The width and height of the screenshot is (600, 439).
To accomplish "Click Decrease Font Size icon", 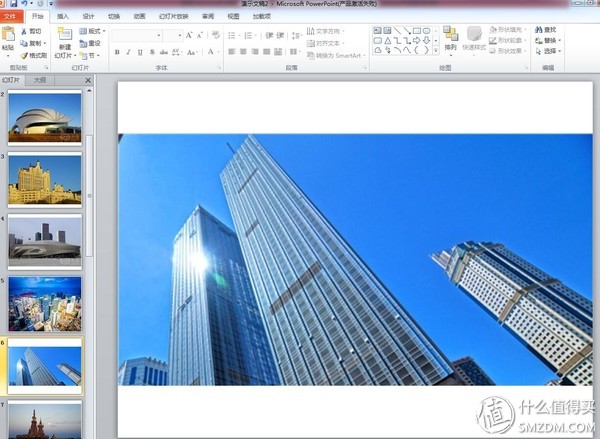I will pyautogui.click(x=199, y=35).
